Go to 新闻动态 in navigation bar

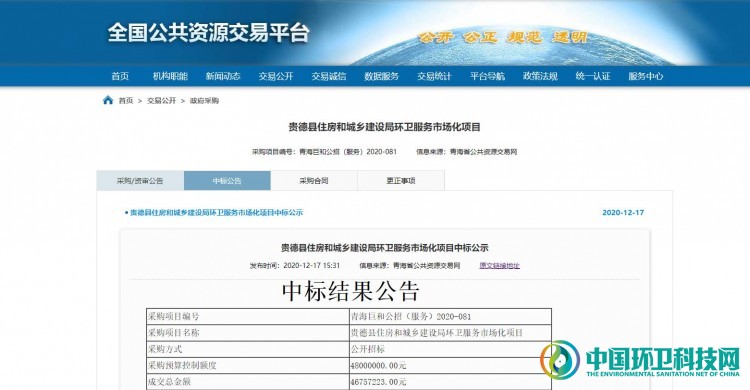pos(223,76)
